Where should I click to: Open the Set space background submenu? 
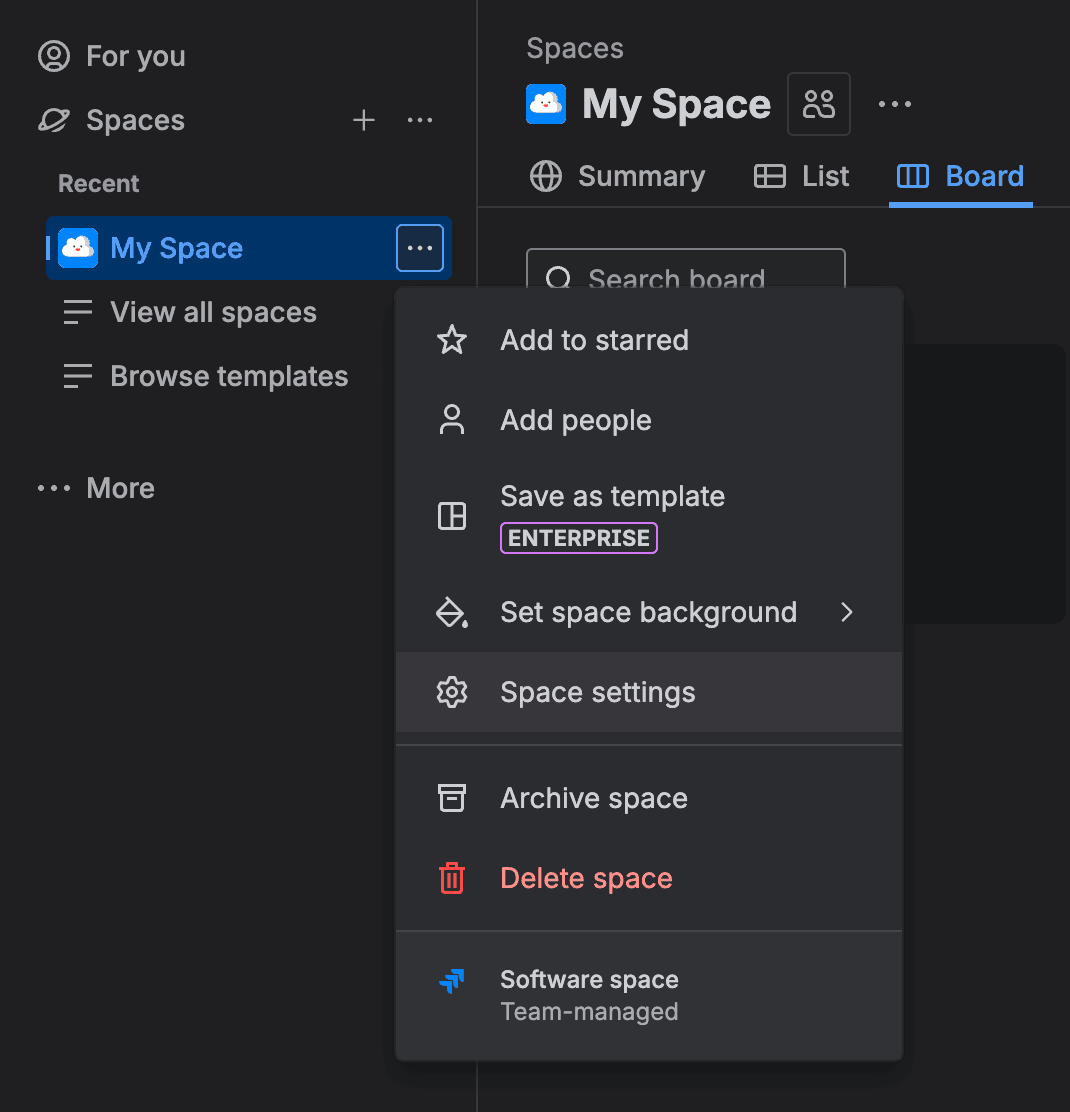click(648, 612)
